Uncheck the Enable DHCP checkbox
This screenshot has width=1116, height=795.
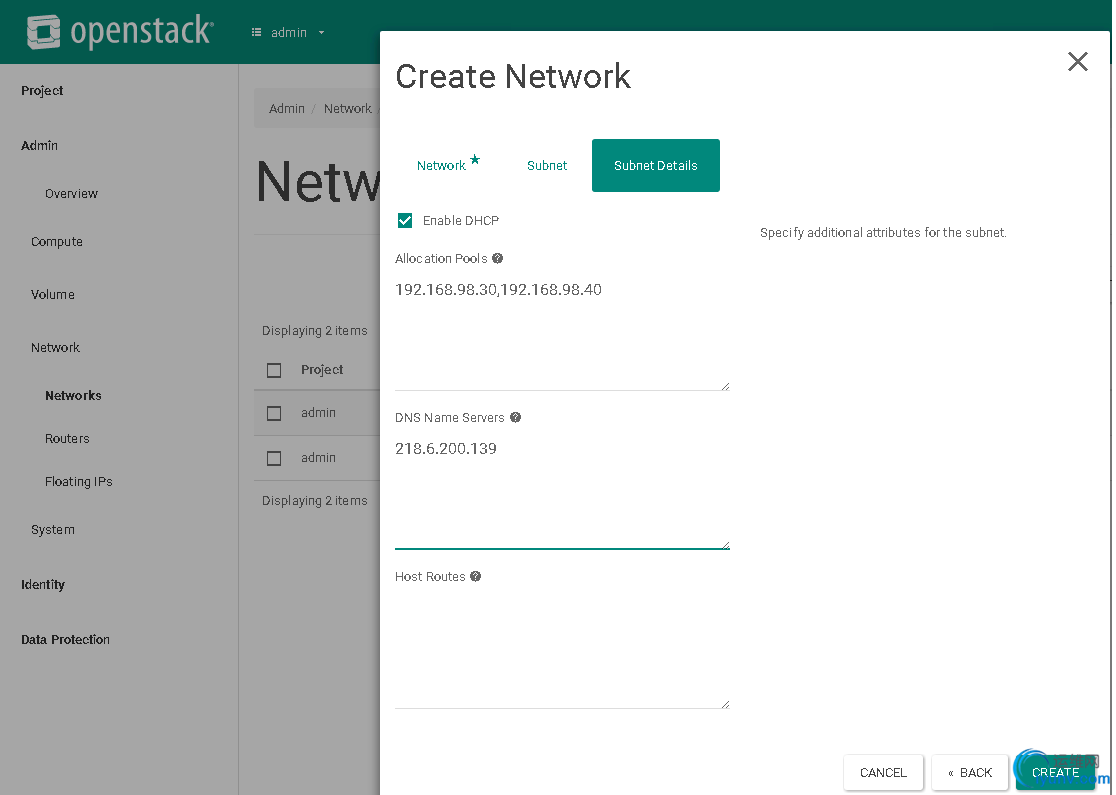click(x=405, y=221)
